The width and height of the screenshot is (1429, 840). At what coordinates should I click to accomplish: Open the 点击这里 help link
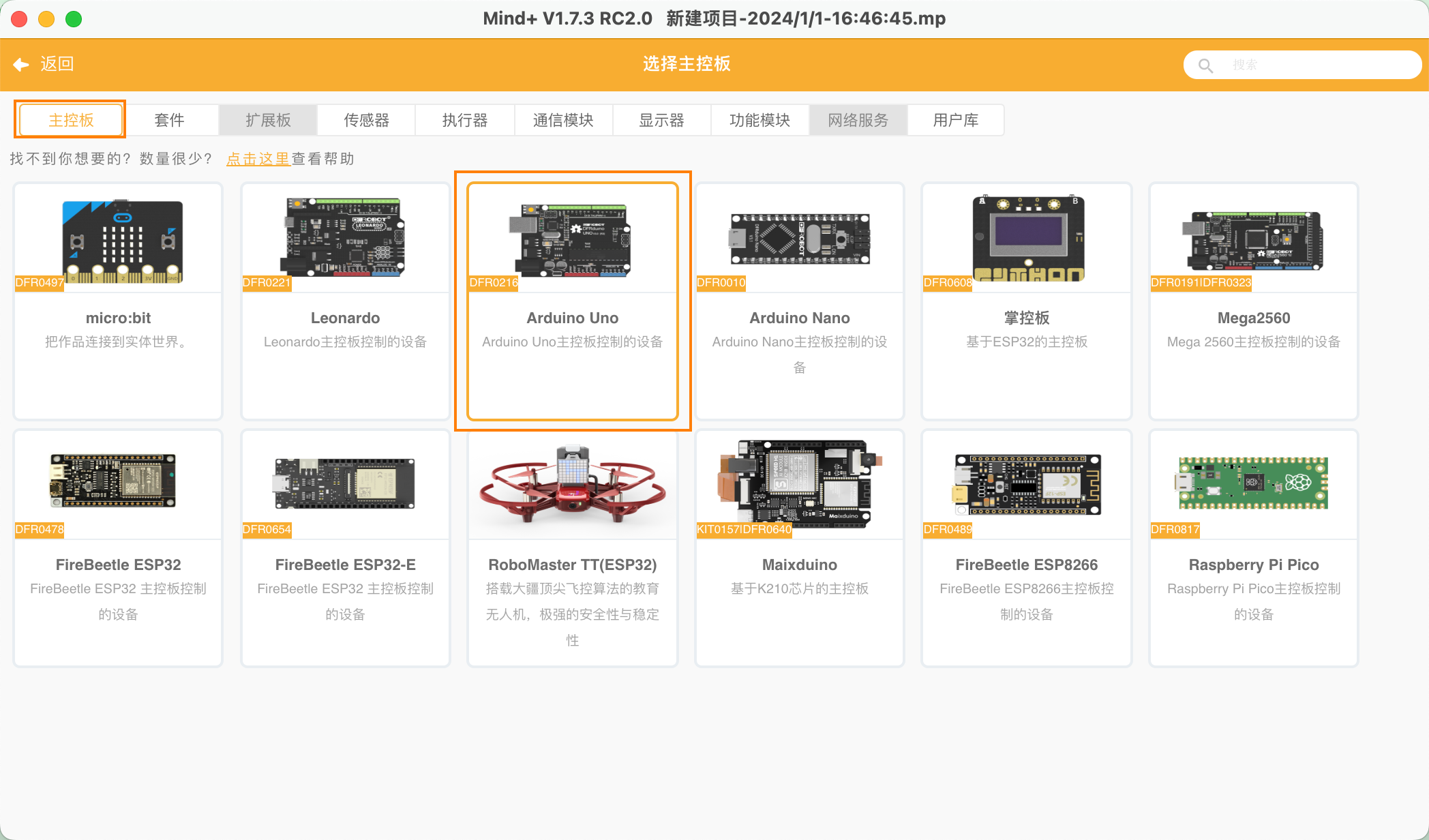pyautogui.click(x=258, y=159)
